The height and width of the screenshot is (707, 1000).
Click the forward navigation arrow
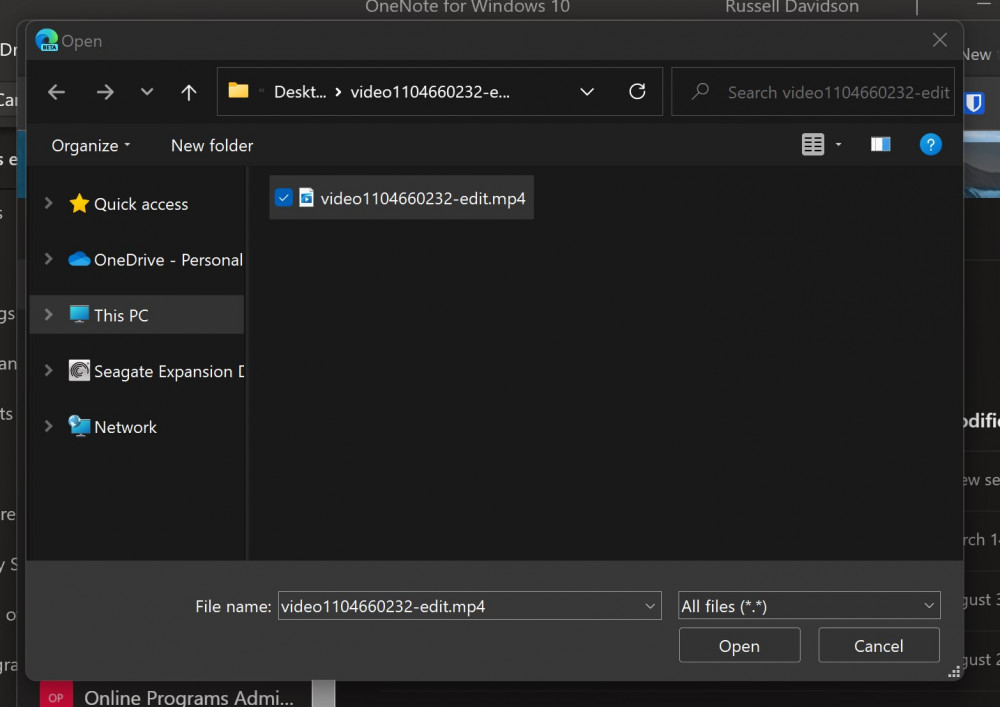pos(105,92)
